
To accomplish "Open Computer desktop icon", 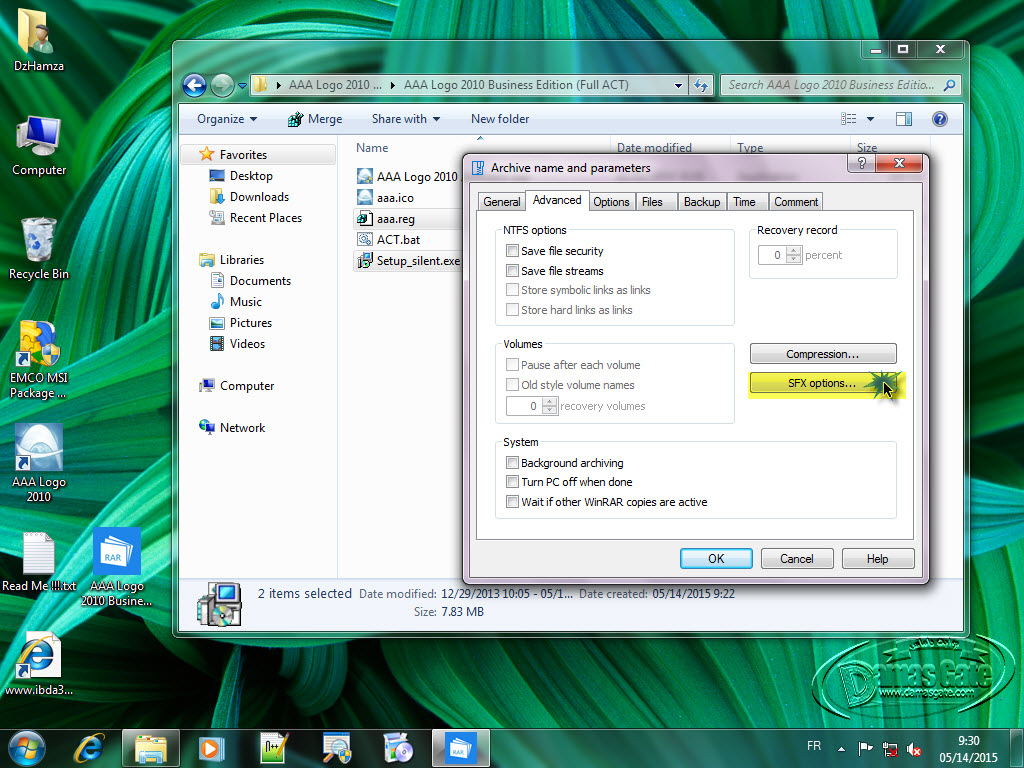I will pos(39,145).
